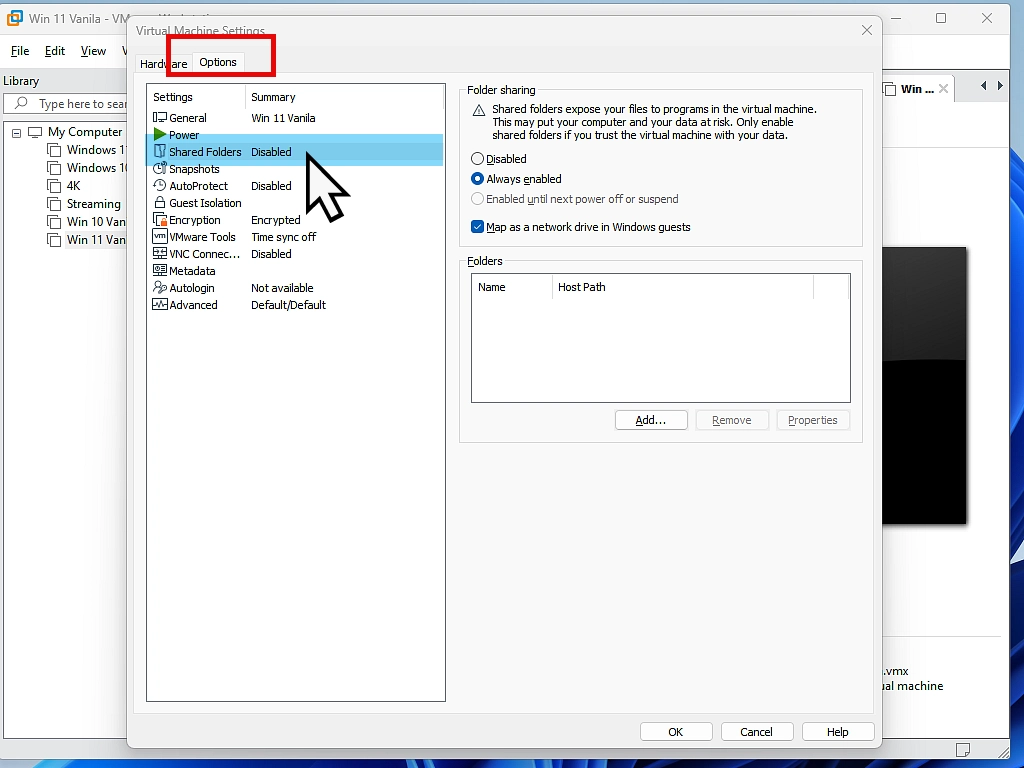Click the Metadata icon
Screen dimensions: 1024x768
(x=159, y=270)
